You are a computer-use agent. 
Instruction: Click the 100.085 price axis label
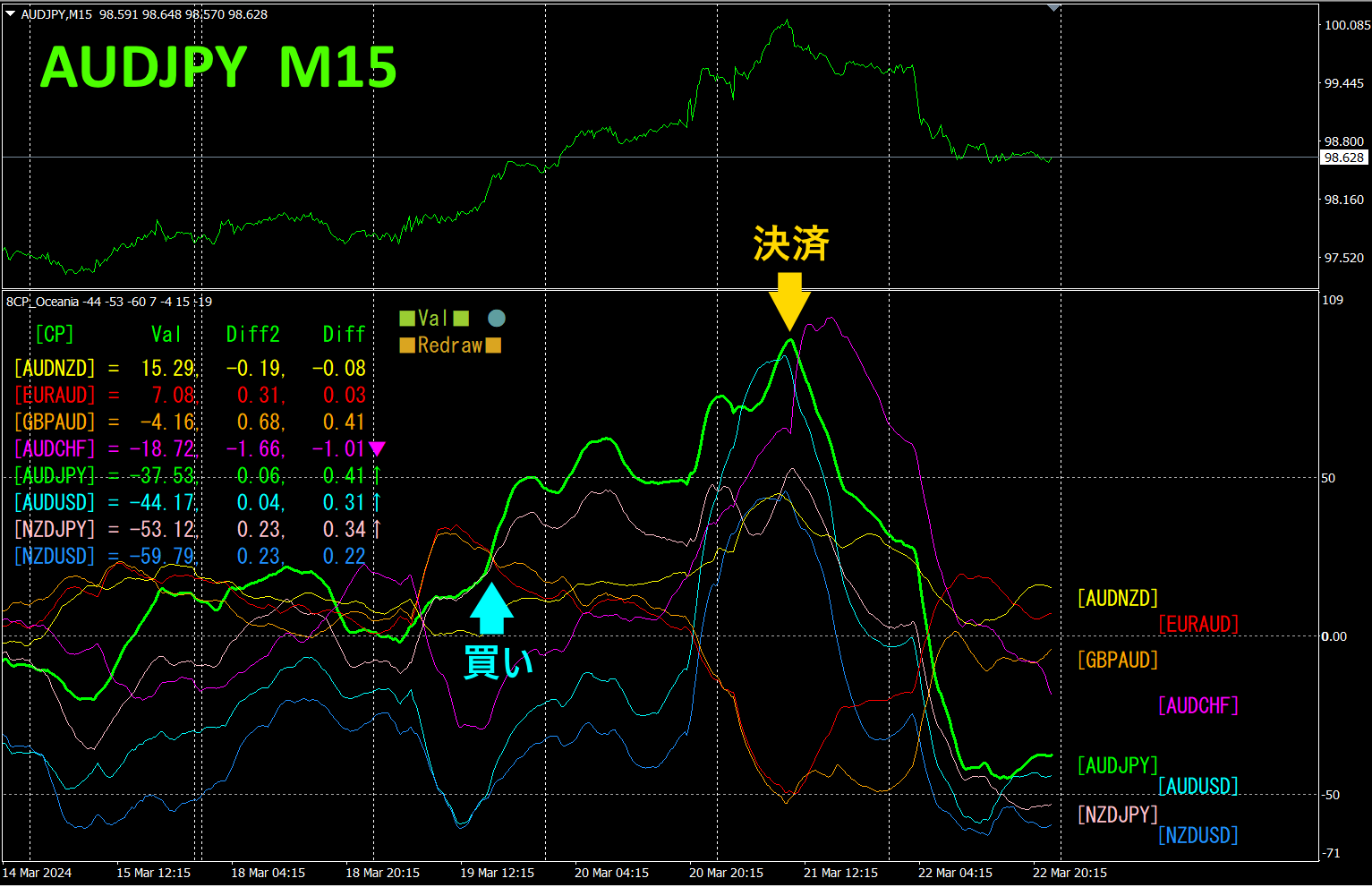[1347, 25]
